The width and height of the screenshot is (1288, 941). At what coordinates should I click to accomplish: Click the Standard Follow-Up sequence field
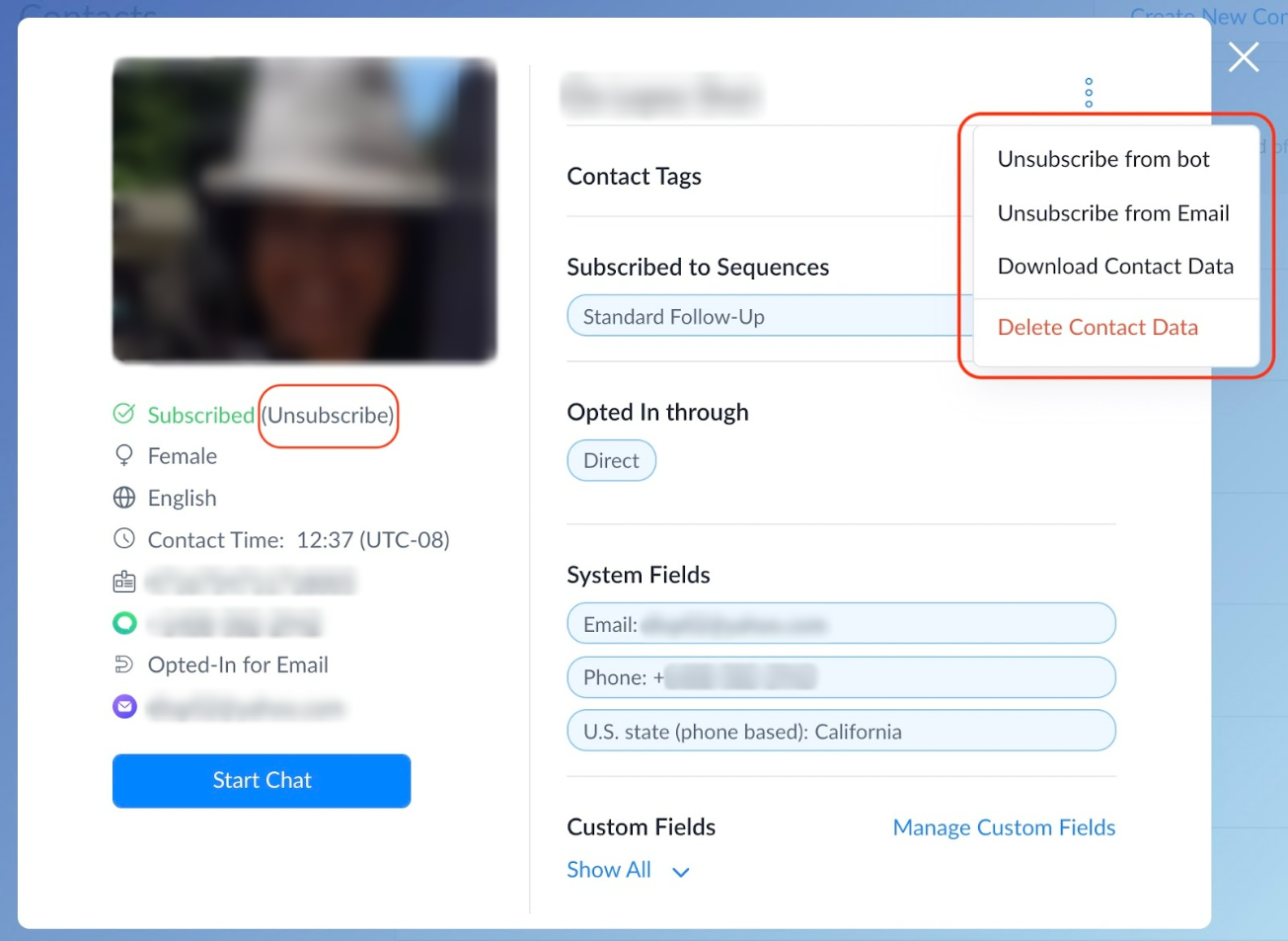coord(760,317)
